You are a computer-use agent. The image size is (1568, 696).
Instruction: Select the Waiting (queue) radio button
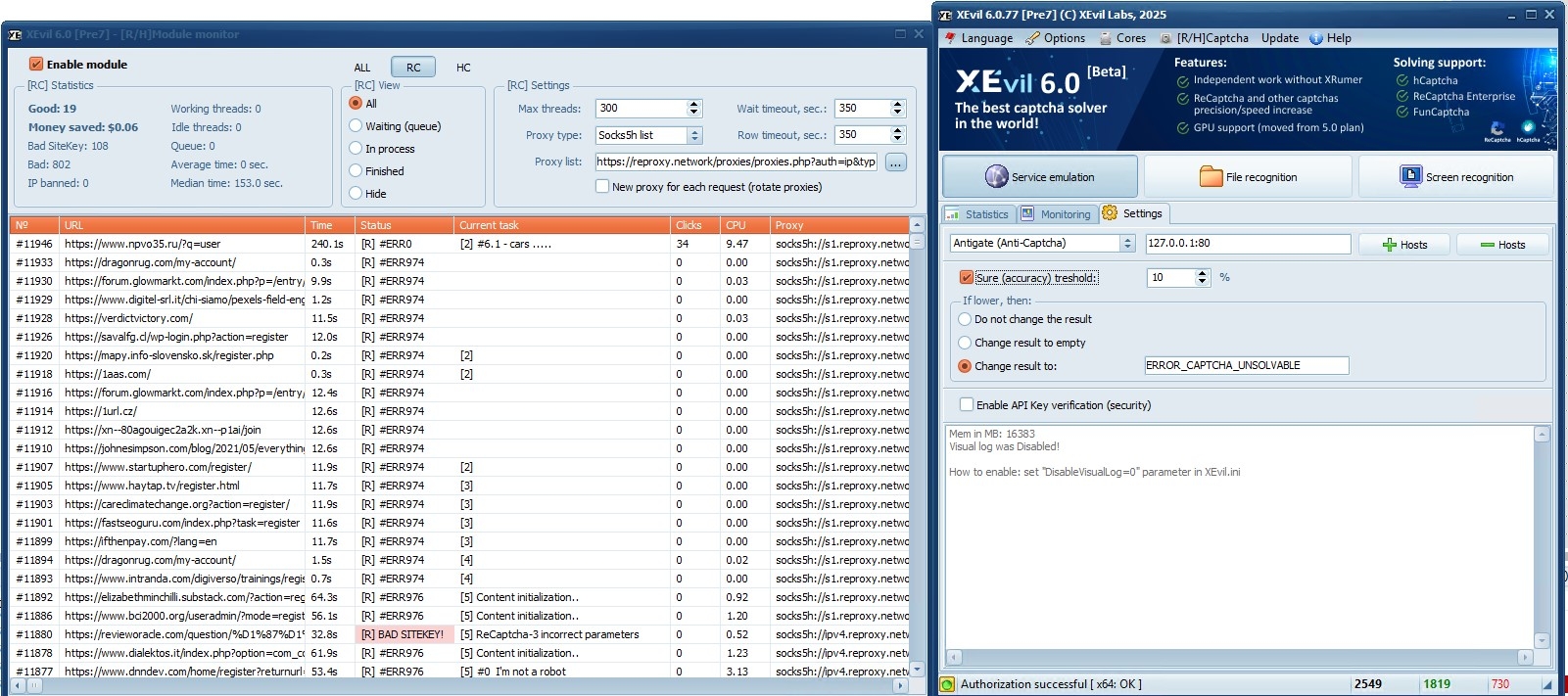(356, 126)
